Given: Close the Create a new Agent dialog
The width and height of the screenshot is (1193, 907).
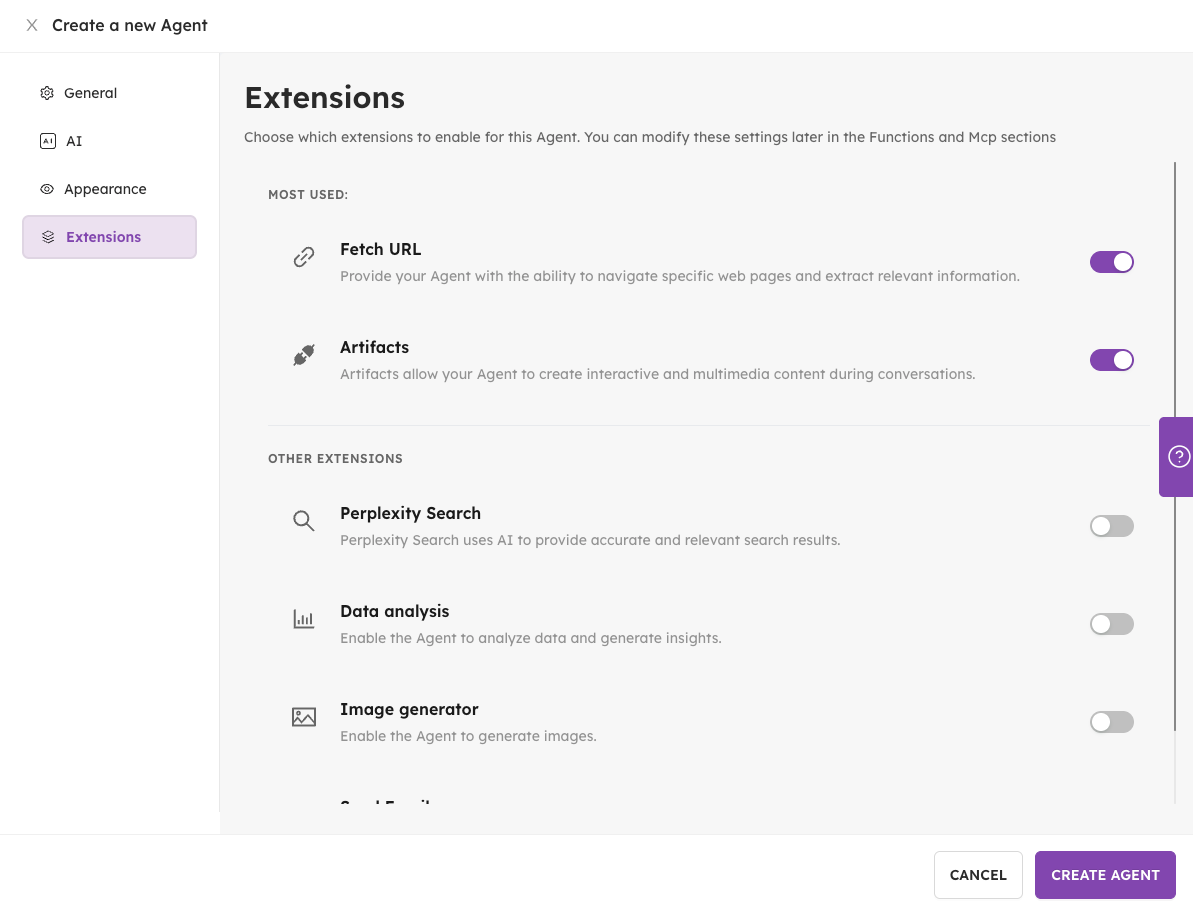Looking at the screenshot, I should point(32,25).
